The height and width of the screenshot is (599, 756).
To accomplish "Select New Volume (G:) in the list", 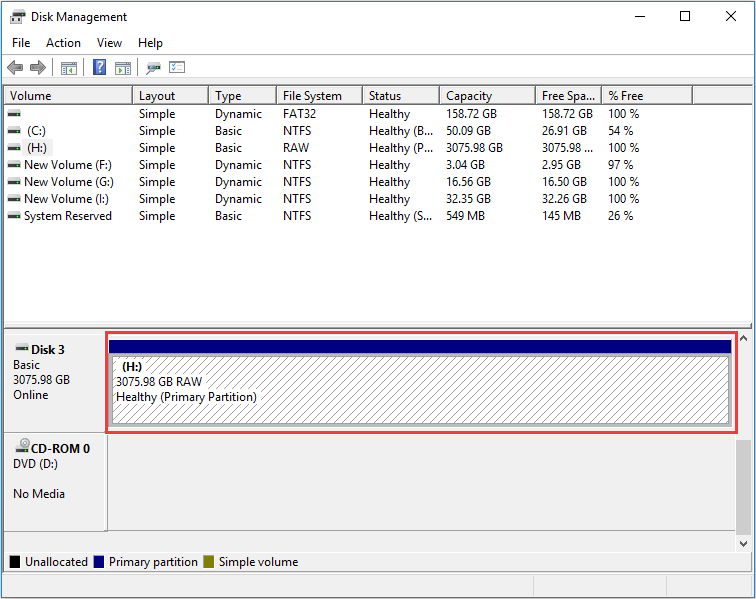I will (68, 182).
